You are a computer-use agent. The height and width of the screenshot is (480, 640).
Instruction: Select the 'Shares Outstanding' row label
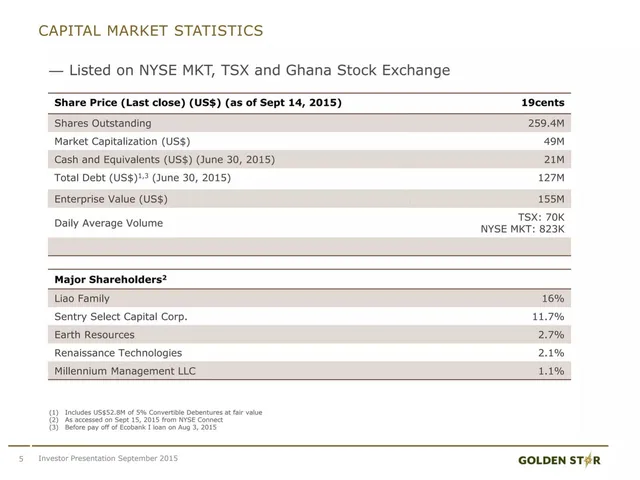click(x=103, y=123)
